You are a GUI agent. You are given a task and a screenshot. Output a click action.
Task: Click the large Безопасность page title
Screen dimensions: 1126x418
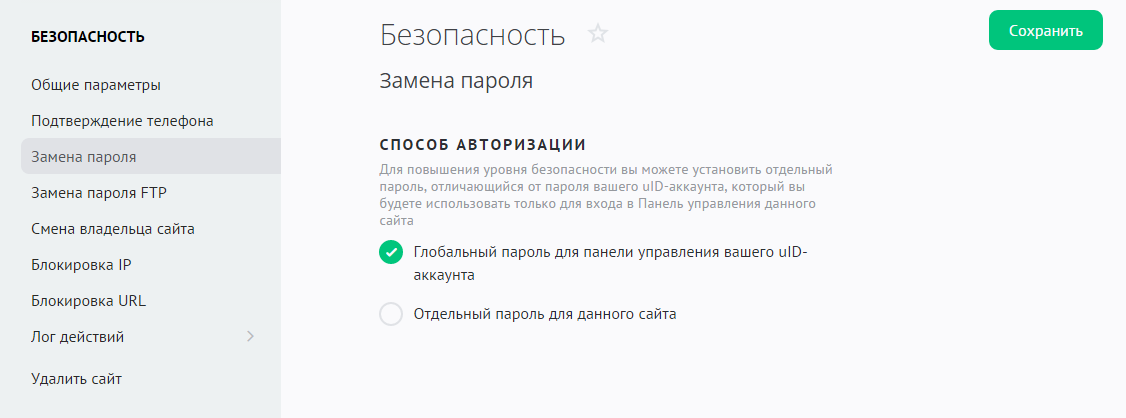pos(472,35)
